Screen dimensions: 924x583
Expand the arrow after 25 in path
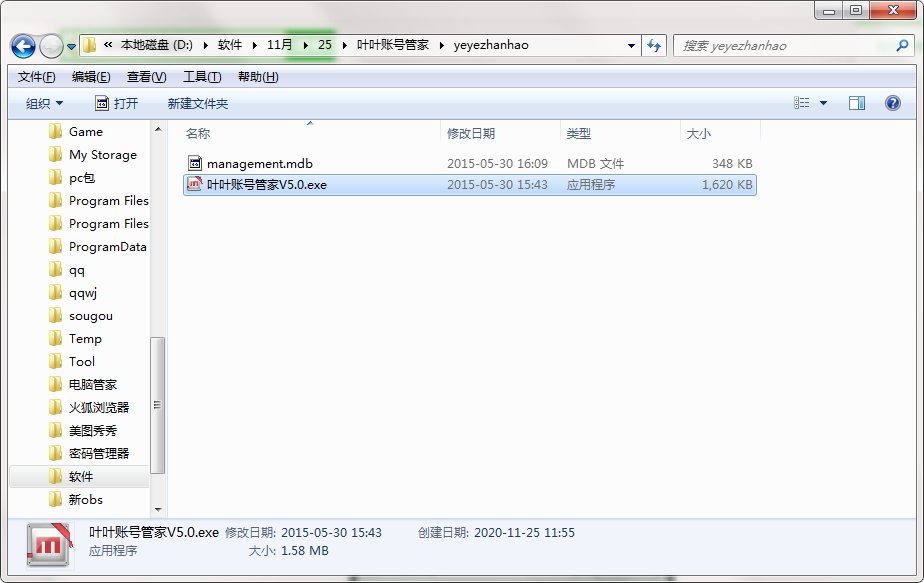(x=344, y=45)
